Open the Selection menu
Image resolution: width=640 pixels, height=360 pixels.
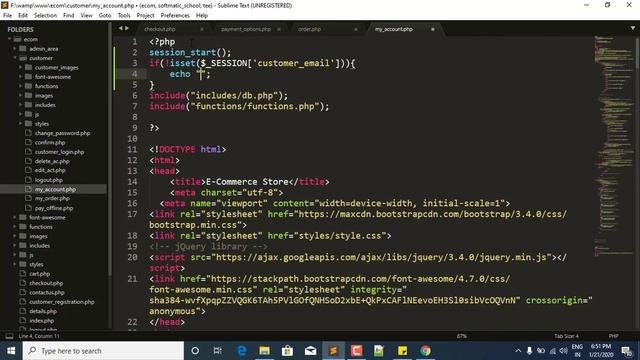[45, 16]
